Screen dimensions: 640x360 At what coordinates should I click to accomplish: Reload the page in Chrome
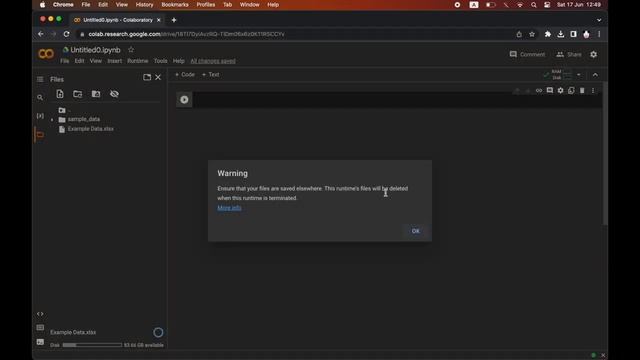click(66, 34)
